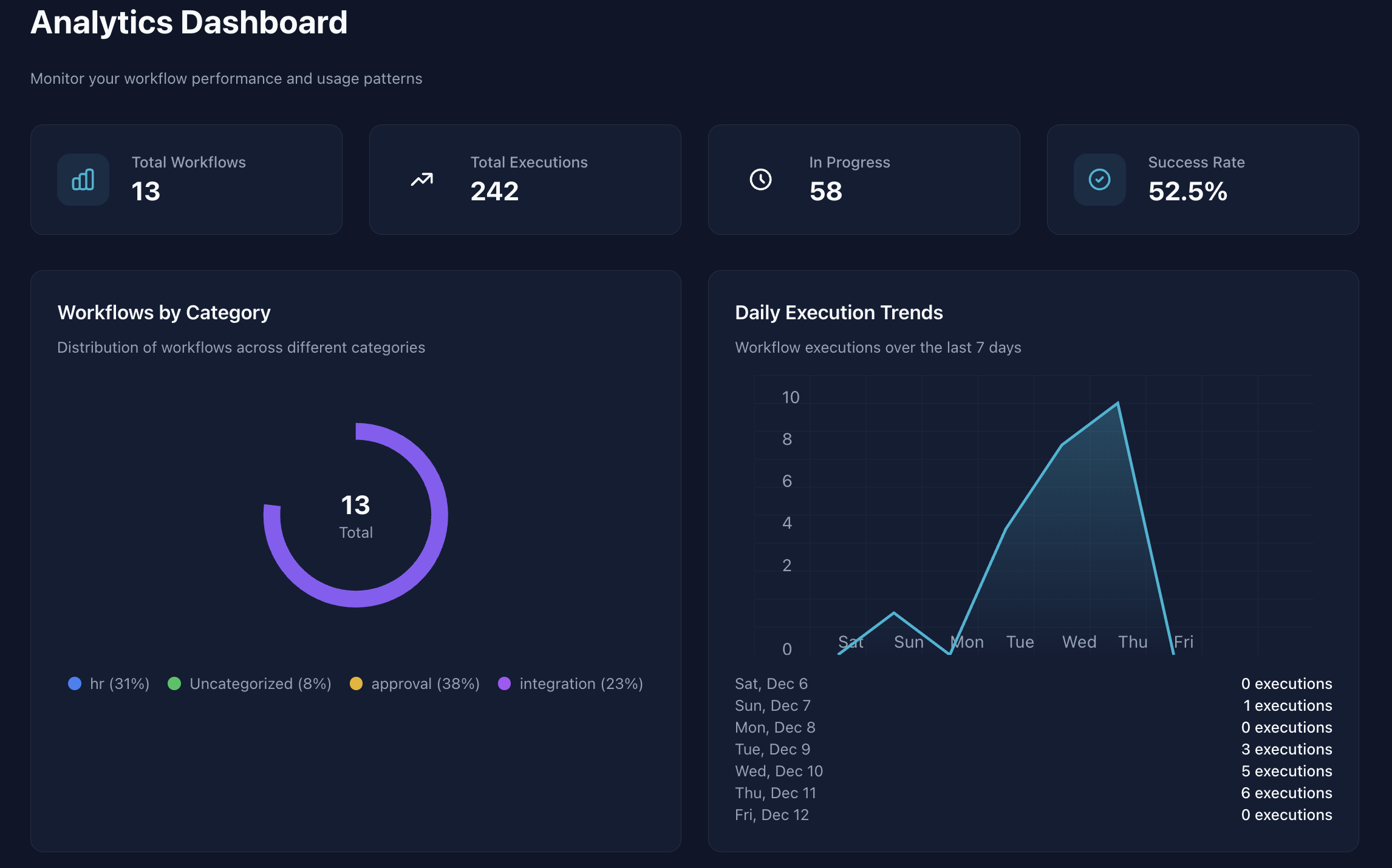
Task: Select the blue hr legend dot
Action: coord(74,683)
